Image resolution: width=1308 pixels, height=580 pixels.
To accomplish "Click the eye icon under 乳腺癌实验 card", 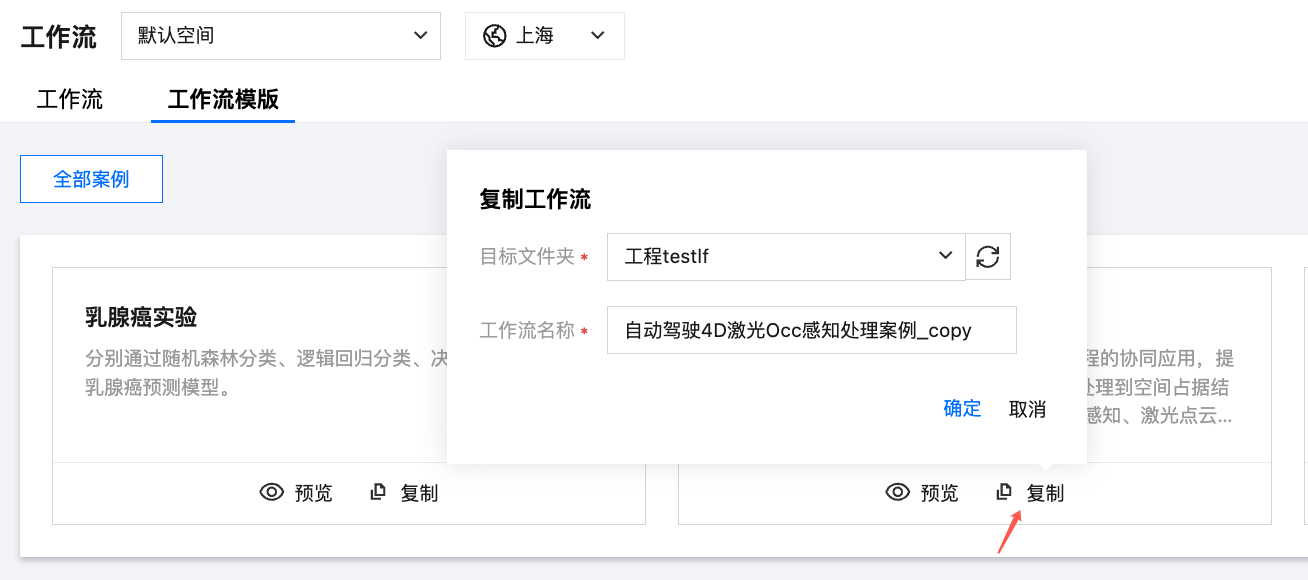I will 272,492.
